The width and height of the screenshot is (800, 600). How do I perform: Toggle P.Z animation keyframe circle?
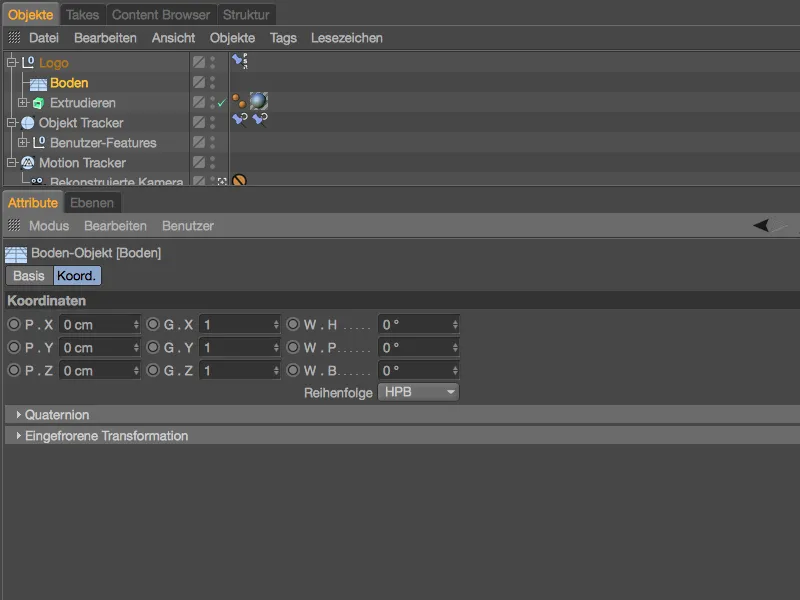tap(14, 370)
